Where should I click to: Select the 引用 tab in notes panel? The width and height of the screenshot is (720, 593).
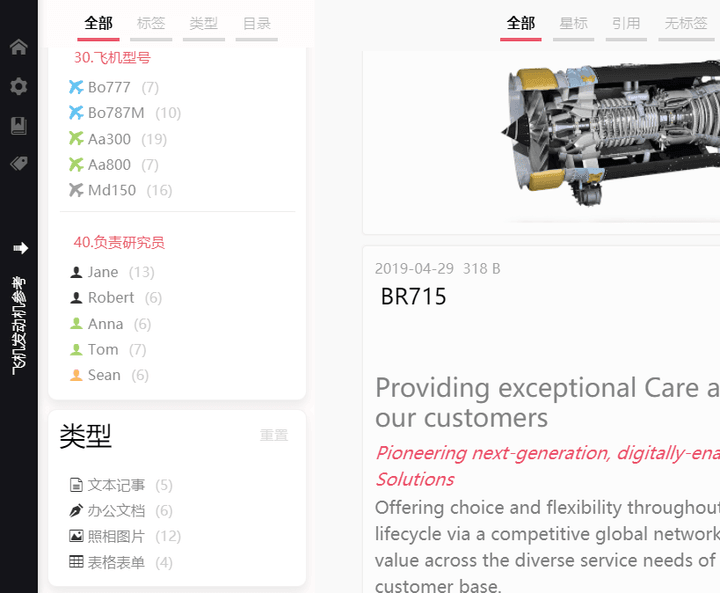(626, 24)
